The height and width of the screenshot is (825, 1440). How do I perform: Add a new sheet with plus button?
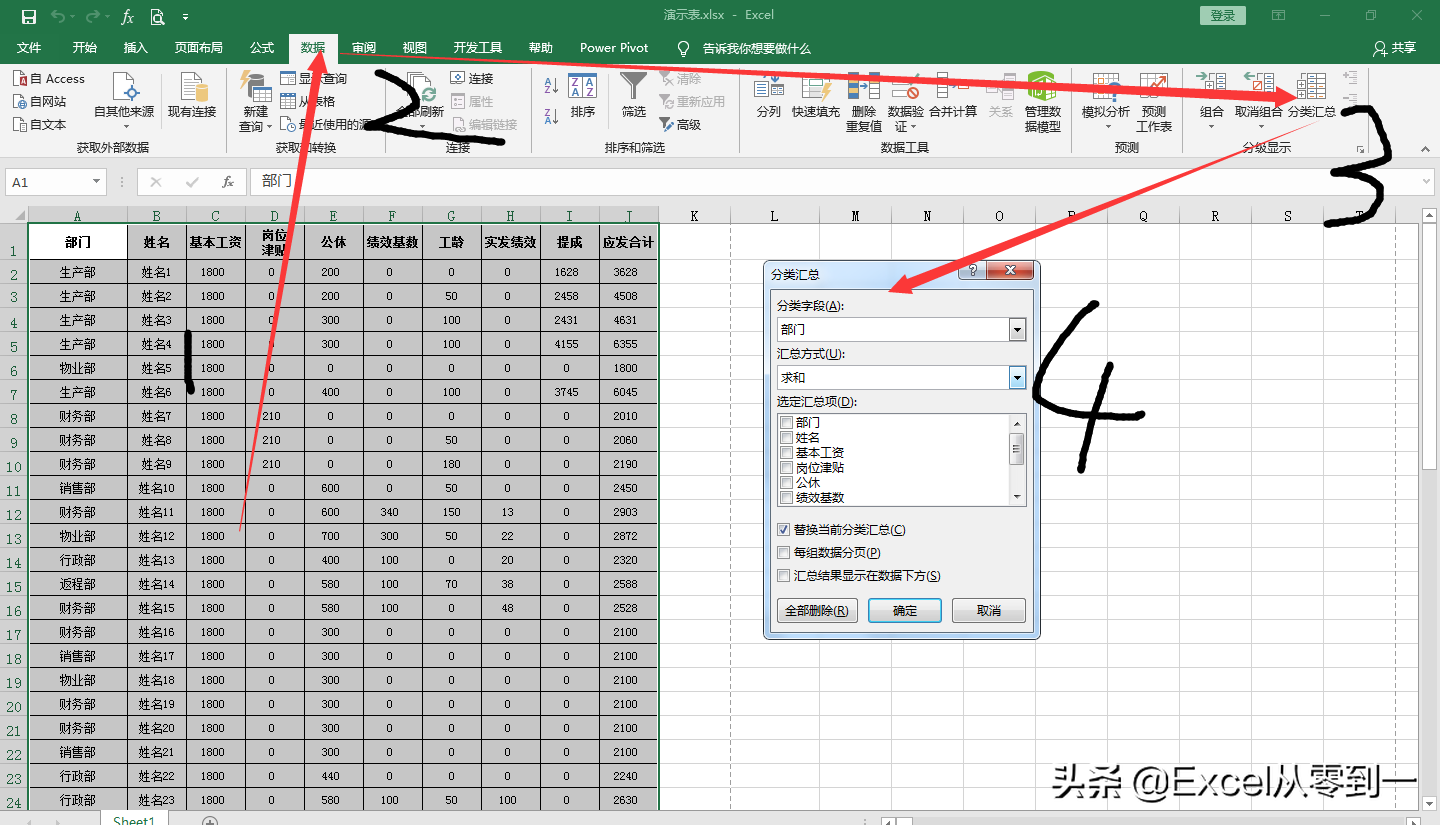click(x=210, y=821)
